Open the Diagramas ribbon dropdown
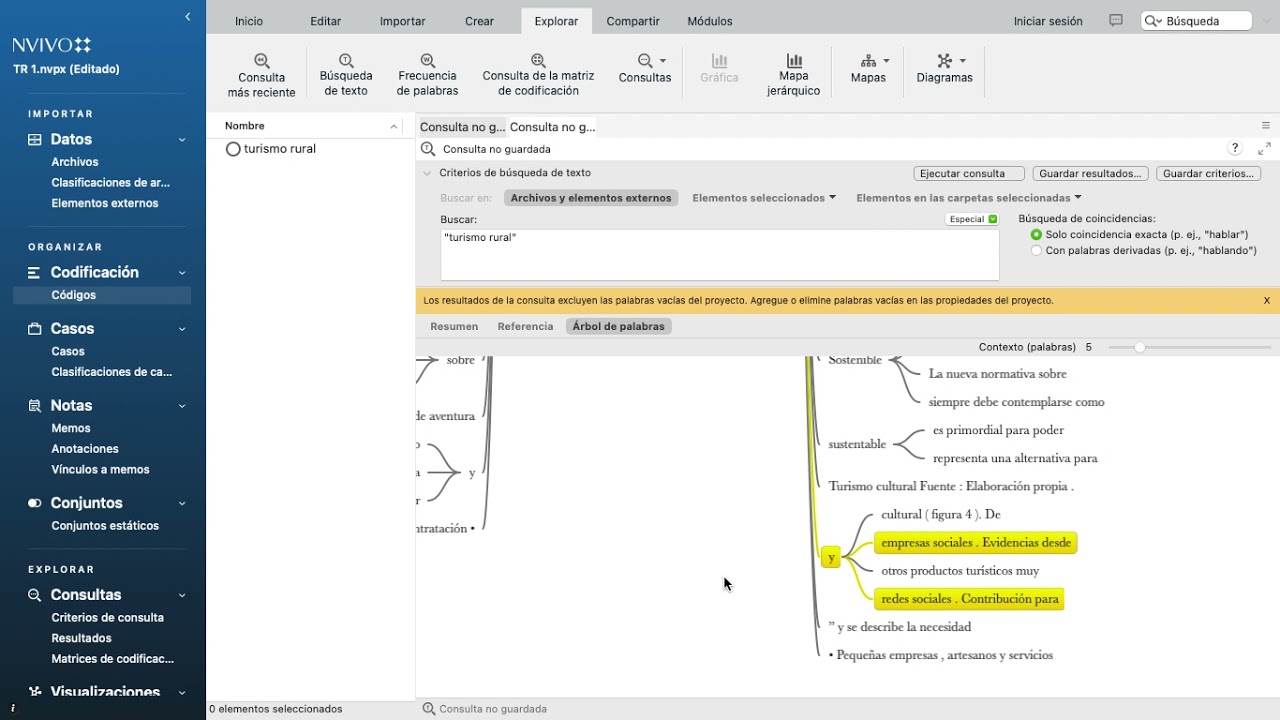Screen dimensions: 1280x720 pos(944,69)
